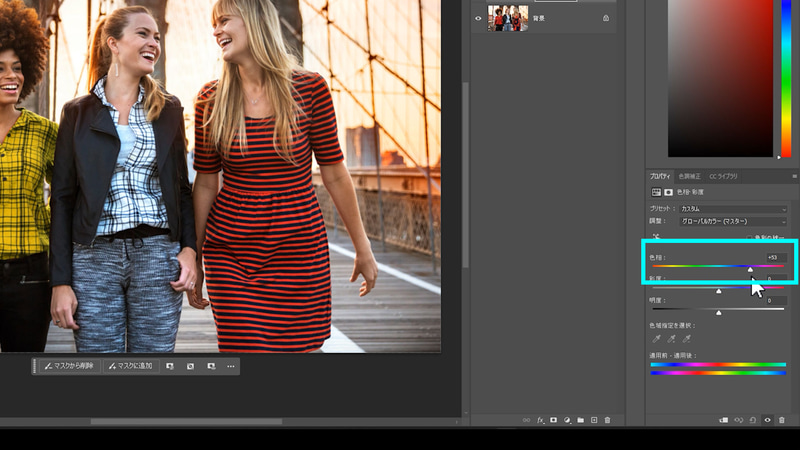
Task: Create new fill or adjustment layer
Action: coord(567,420)
